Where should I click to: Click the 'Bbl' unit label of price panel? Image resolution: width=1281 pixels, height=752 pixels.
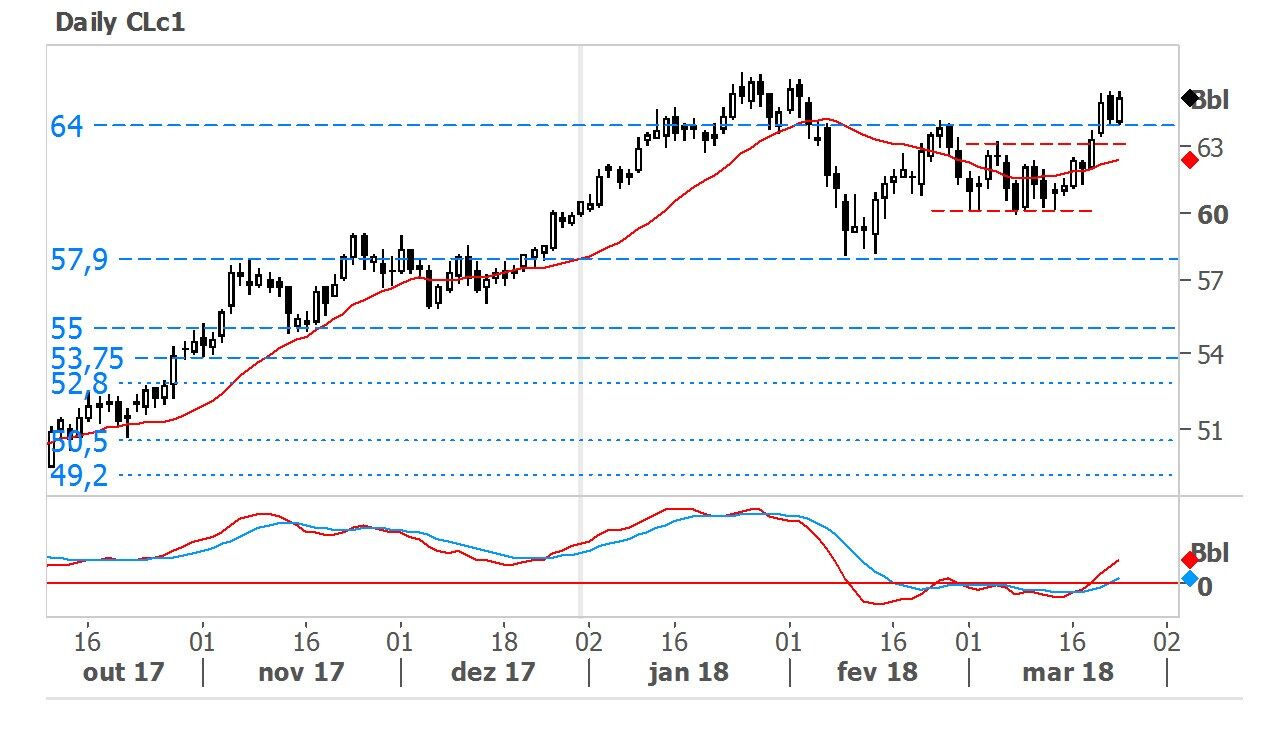pos(1212,99)
